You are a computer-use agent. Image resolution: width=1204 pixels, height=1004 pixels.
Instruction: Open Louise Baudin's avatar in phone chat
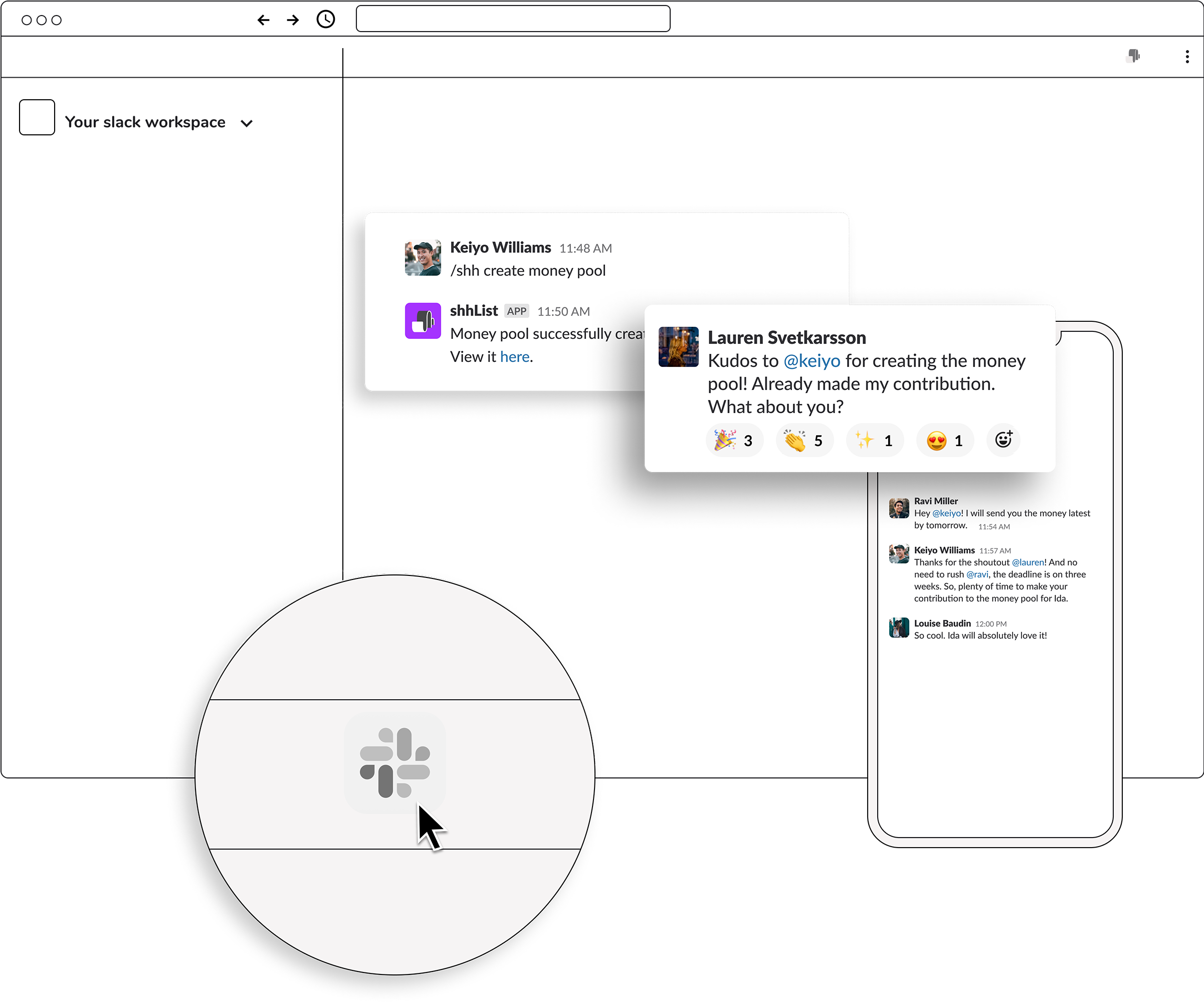tap(899, 627)
